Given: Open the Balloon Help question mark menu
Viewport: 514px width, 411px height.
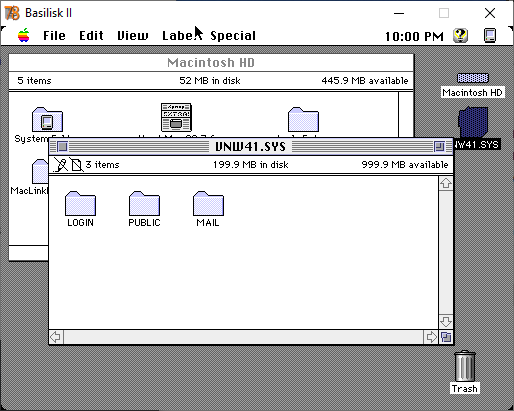Looking at the screenshot, I should pyautogui.click(x=460, y=35).
